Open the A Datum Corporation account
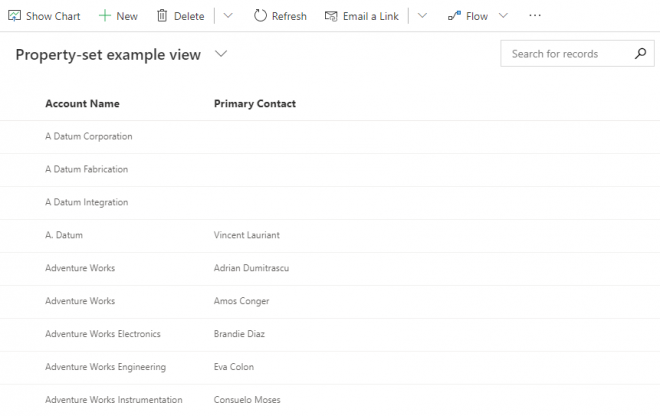This screenshot has height=416, width=660. (88, 136)
